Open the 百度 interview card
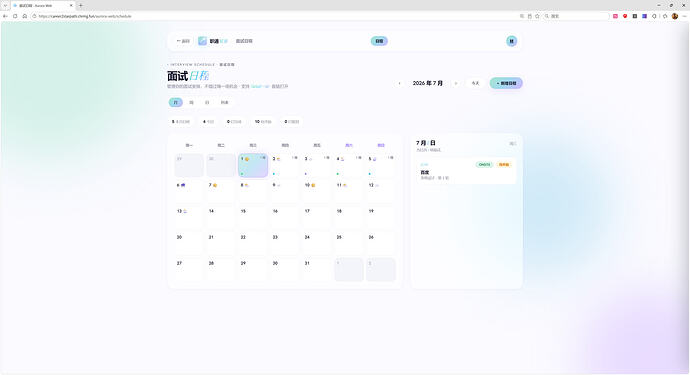Viewport: 690px width, 375px height. point(466,171)
